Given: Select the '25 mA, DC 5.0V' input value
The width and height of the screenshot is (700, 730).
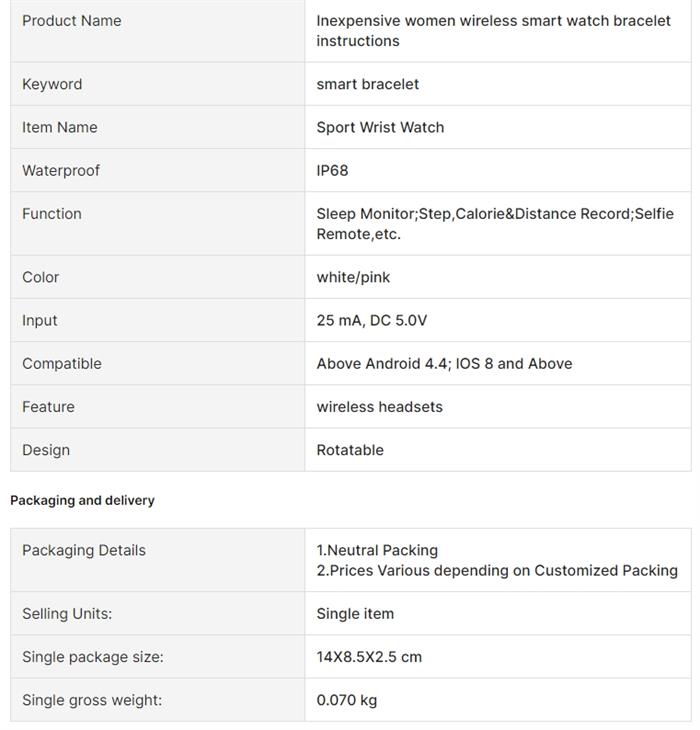Looking at the screenshot, I should [x=372, y=320].
